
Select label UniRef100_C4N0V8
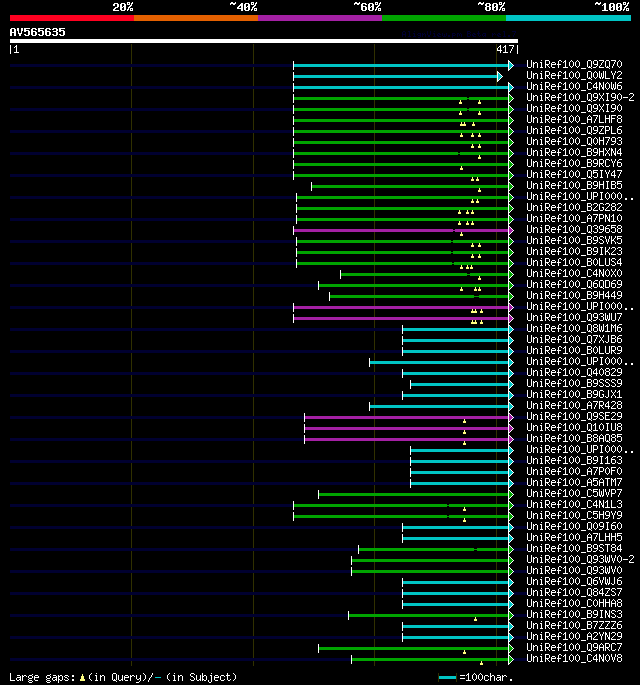click(x=574, y=658)
